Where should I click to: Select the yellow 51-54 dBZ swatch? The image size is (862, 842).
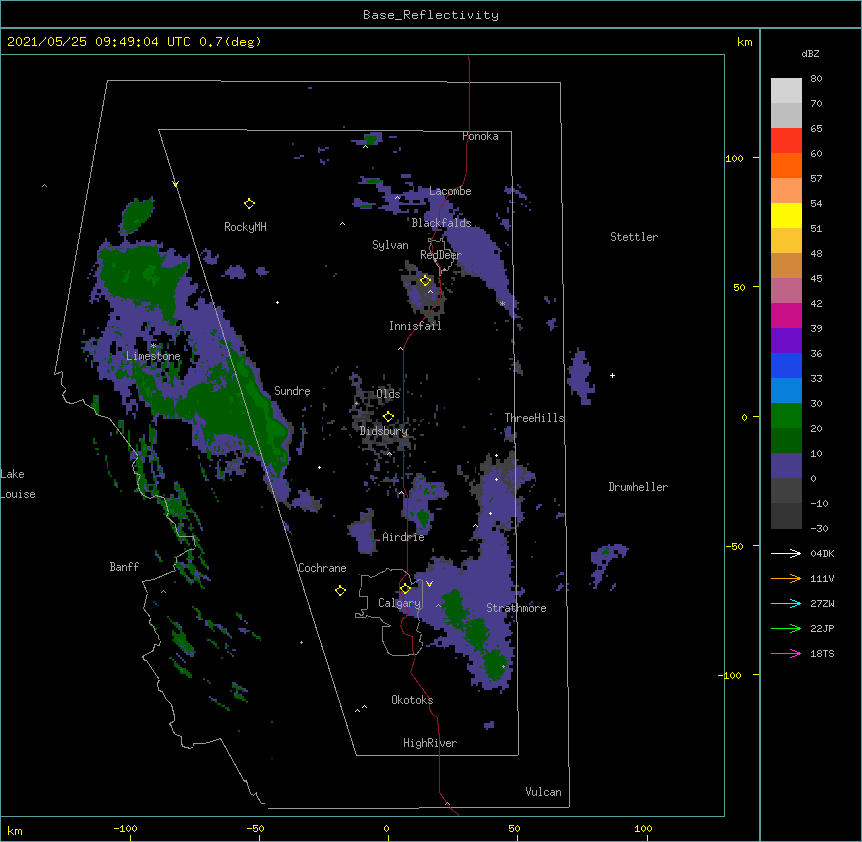786,216
